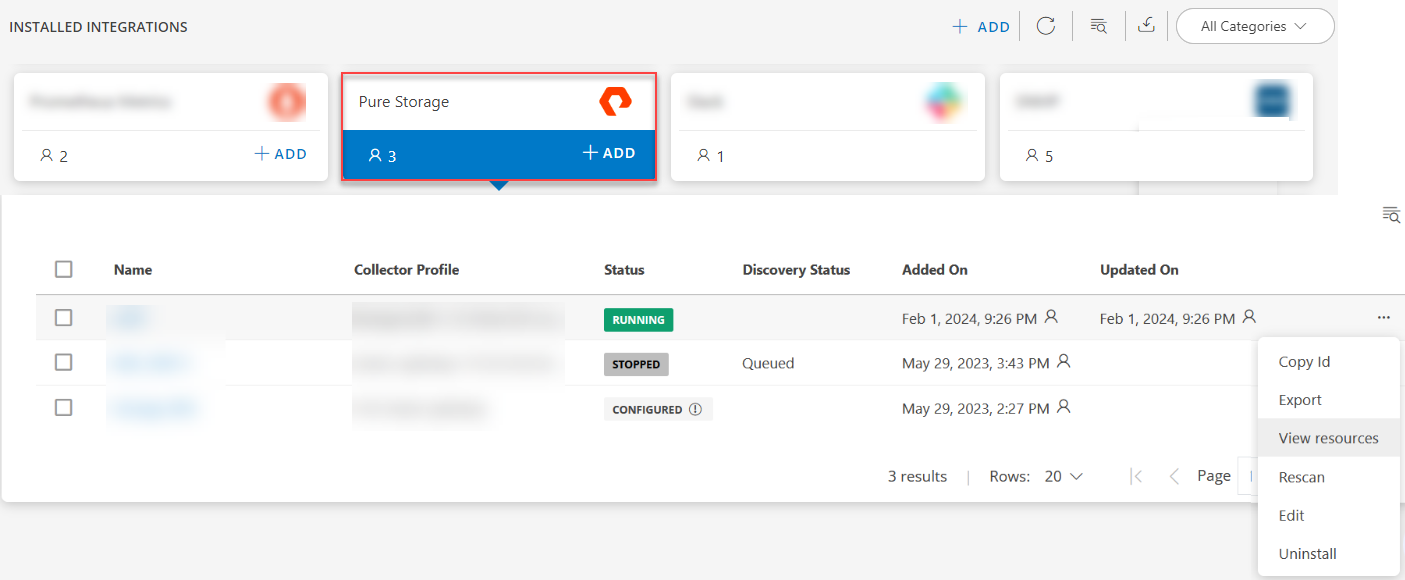
Task: Open the search/filter icon next to Add
Action: click(1098, 26)
